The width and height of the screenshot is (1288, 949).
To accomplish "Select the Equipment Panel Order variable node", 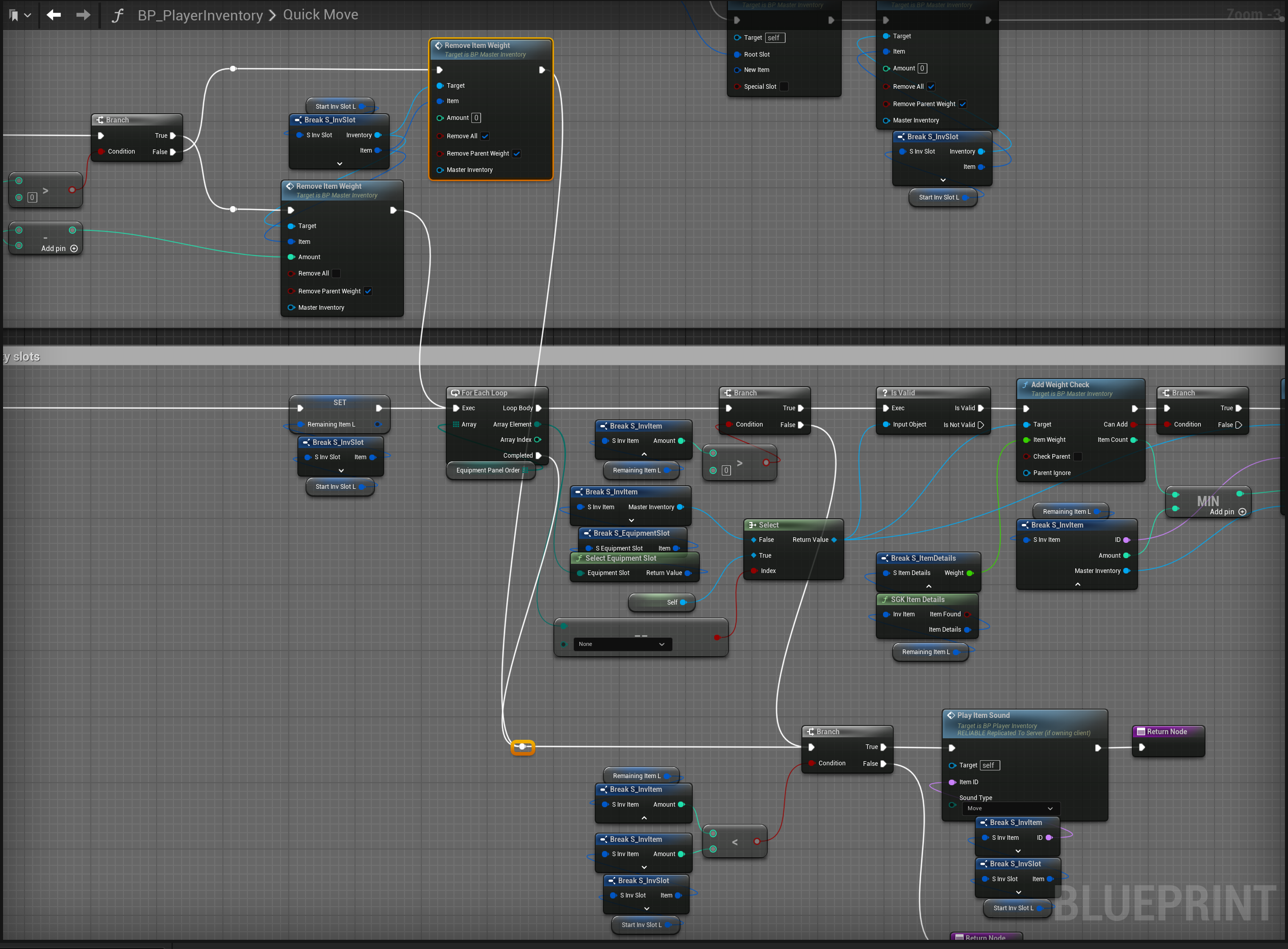I will click(x=488, y=470).
